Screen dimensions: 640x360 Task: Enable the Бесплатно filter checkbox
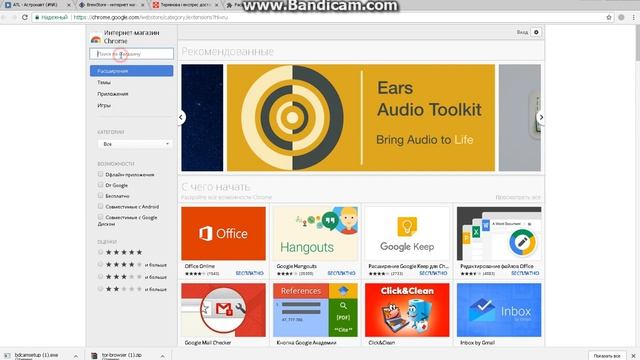[100, 196]
